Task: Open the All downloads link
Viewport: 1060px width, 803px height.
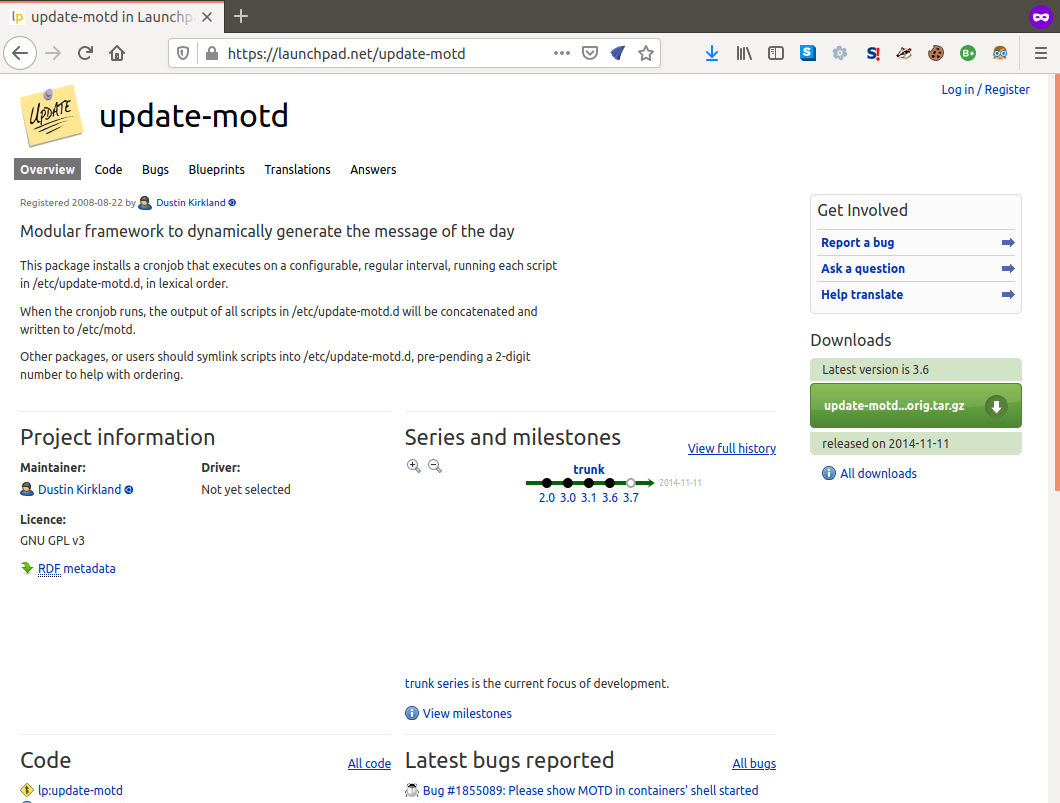Action: [878, 473]
